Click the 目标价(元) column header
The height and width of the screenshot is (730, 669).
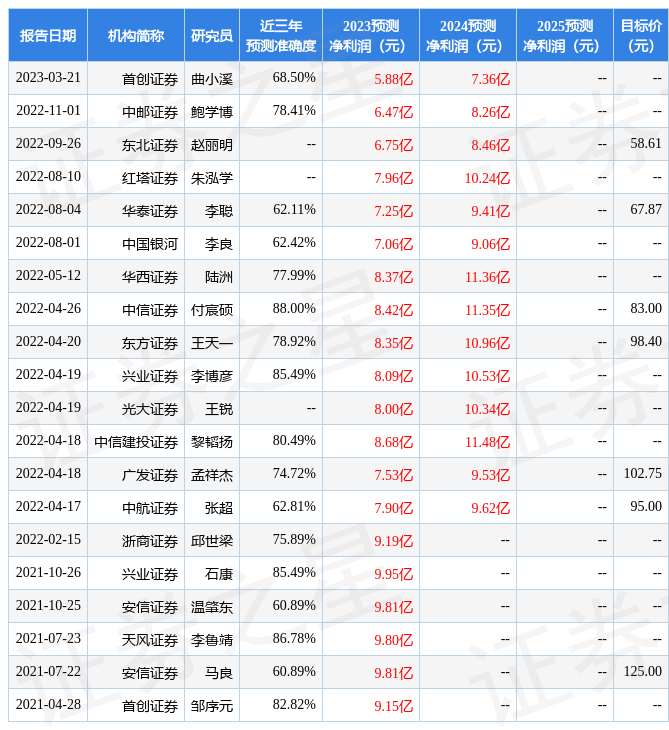coord(641,35)
